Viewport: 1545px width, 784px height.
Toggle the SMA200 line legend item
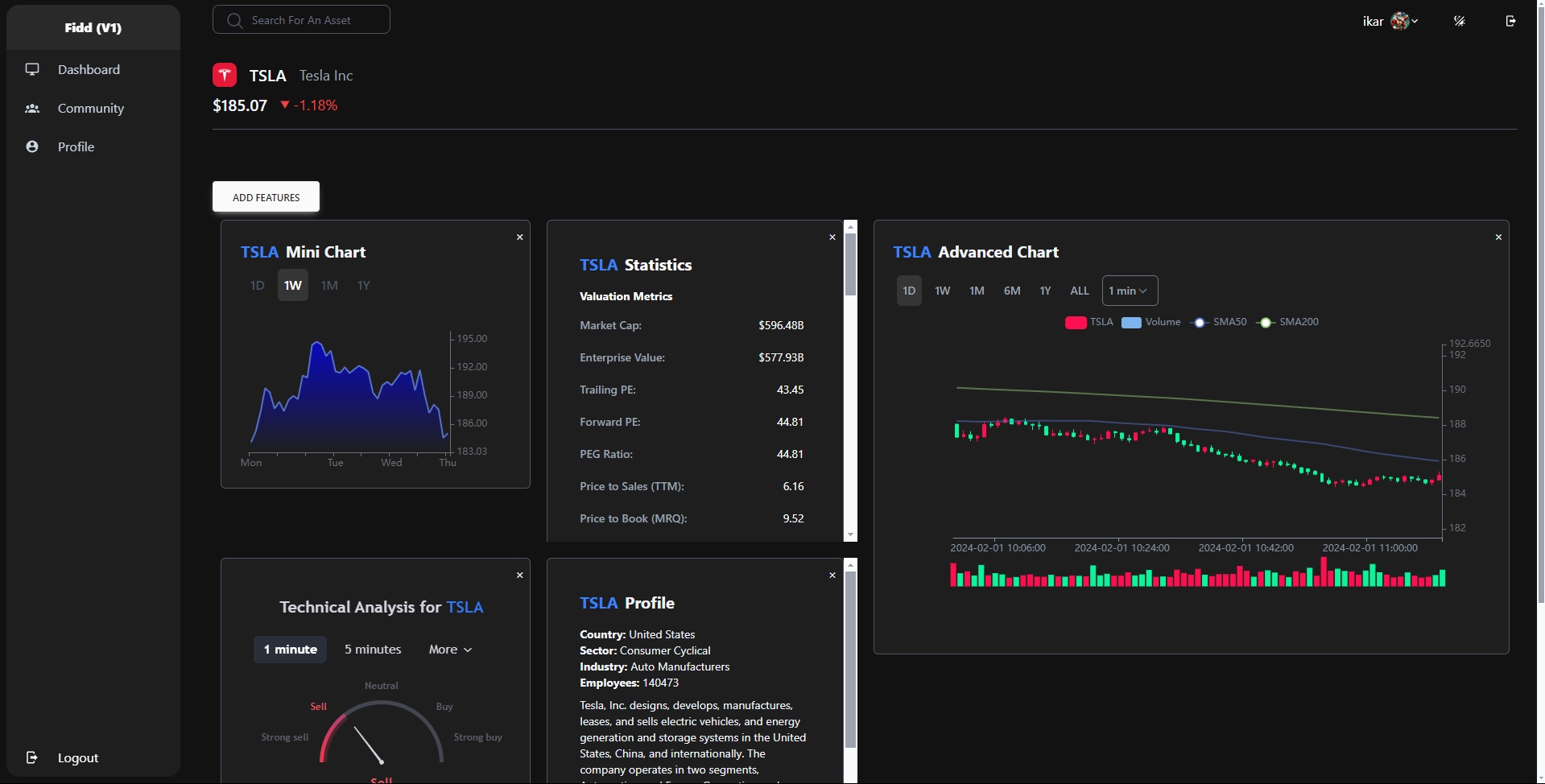point(1287,322)
